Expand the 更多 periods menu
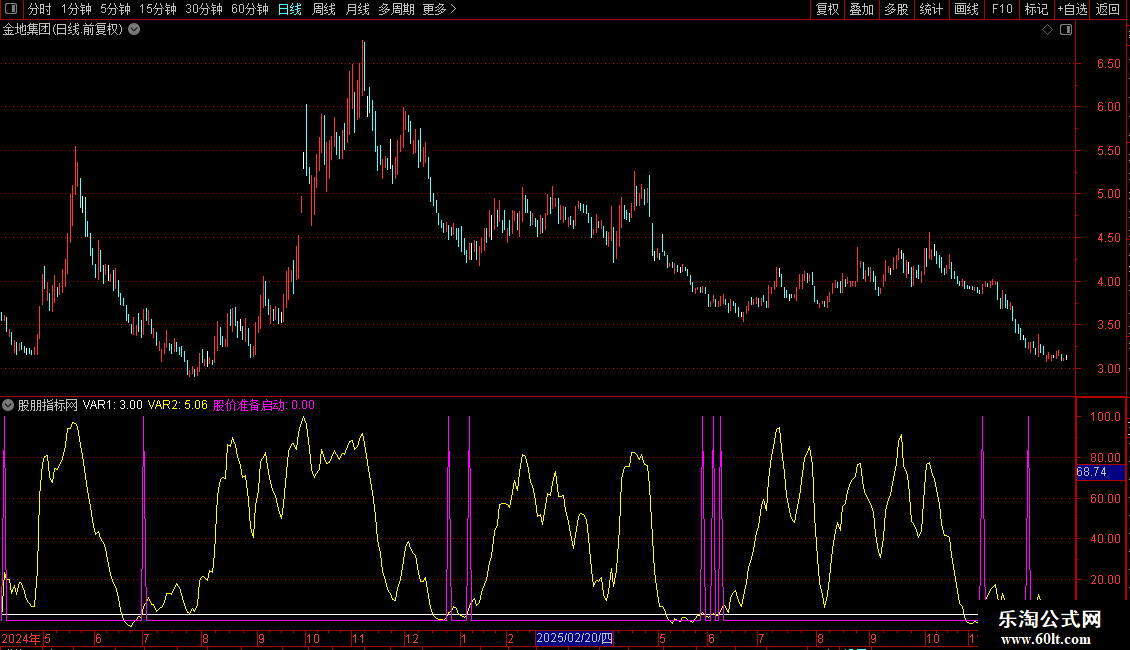Viewport: 1130px width, 650px height. (439, 9)
